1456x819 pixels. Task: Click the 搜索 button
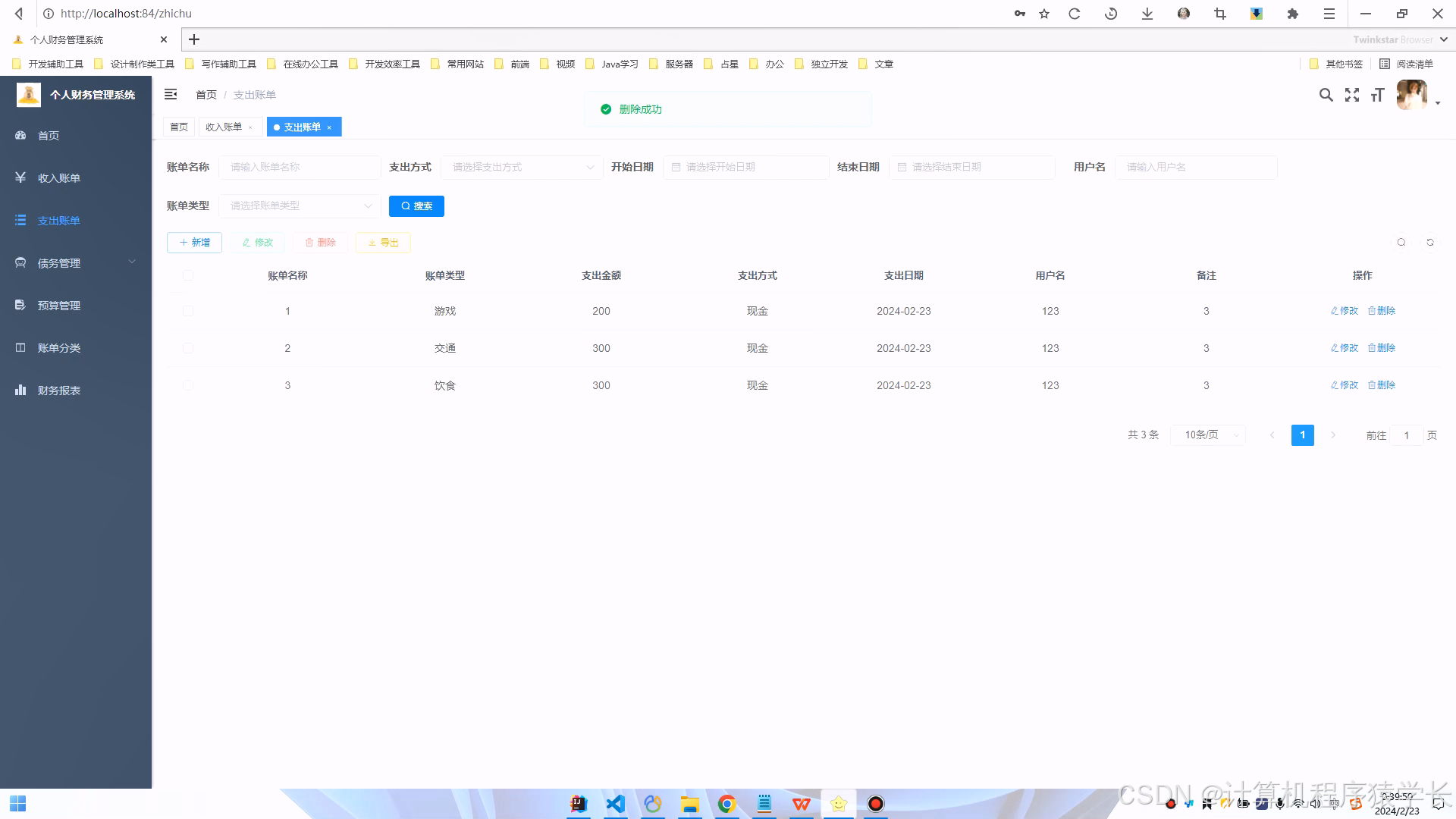click(x=416, y=206)
